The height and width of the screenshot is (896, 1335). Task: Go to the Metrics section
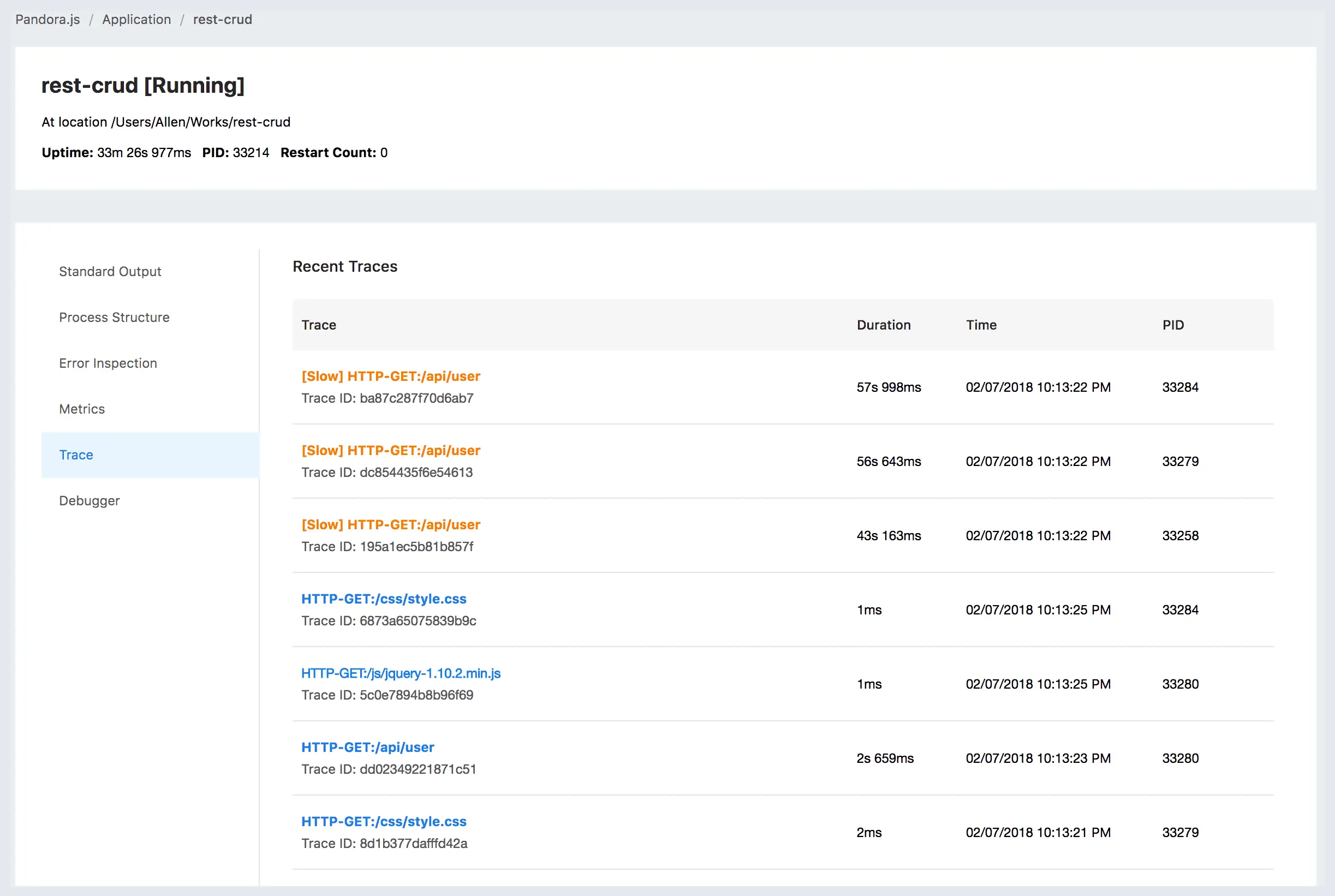coord(82,409)
